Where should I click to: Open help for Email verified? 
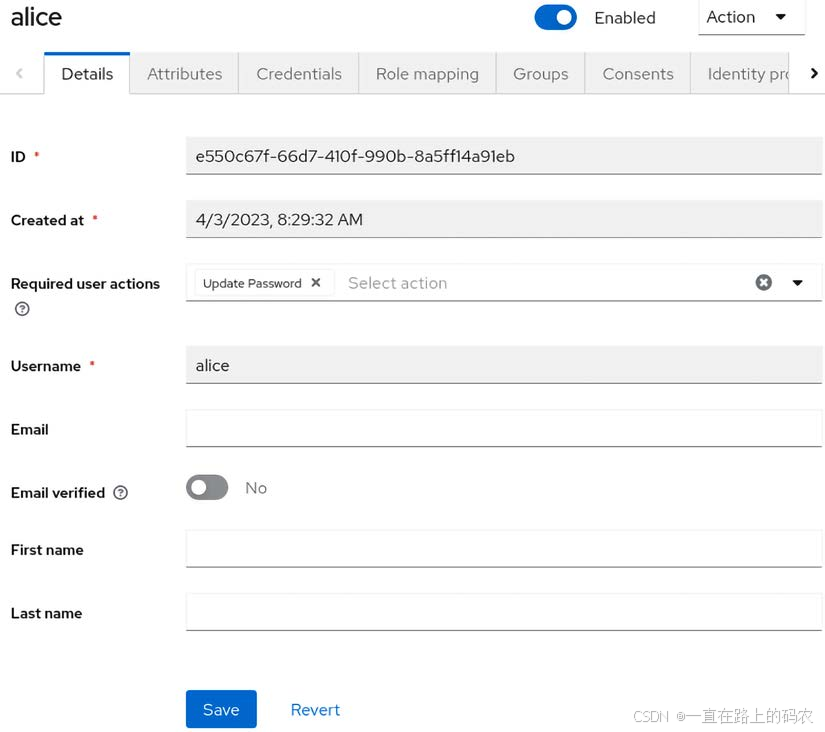(x=120, y=493)
